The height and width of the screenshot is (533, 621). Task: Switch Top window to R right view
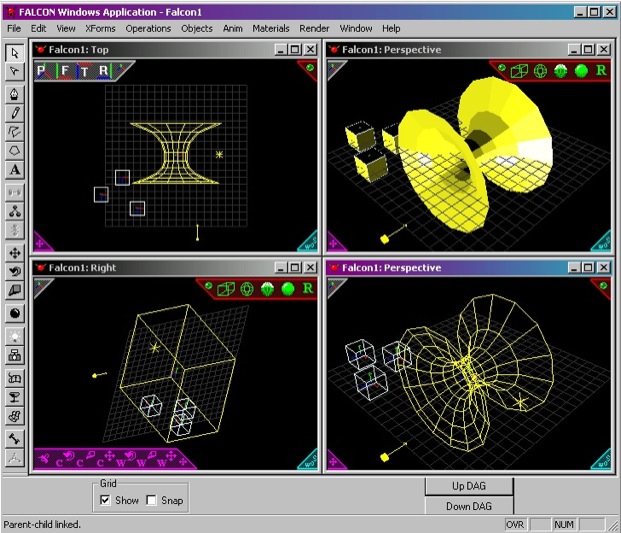click(x=104, y=71)
